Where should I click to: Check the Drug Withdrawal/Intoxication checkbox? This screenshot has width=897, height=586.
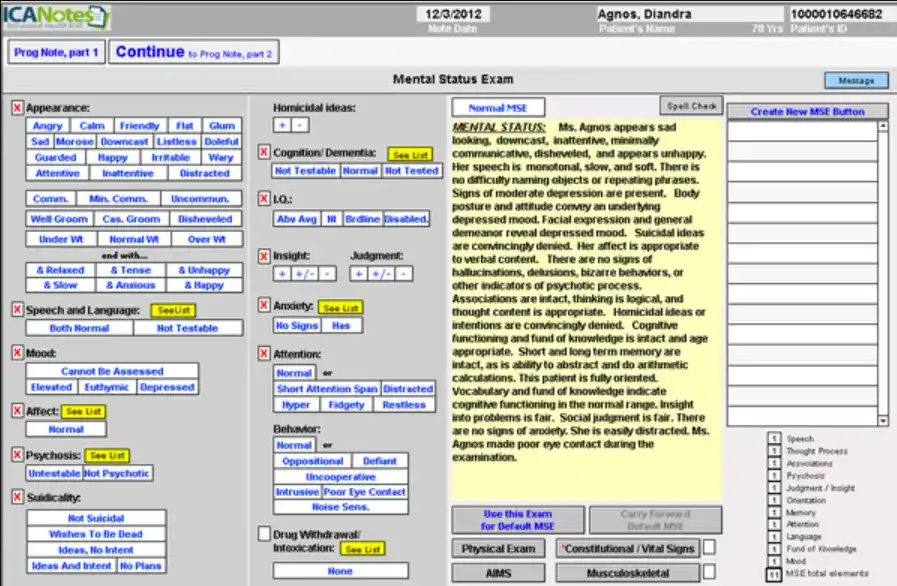[x=265, y=535]
